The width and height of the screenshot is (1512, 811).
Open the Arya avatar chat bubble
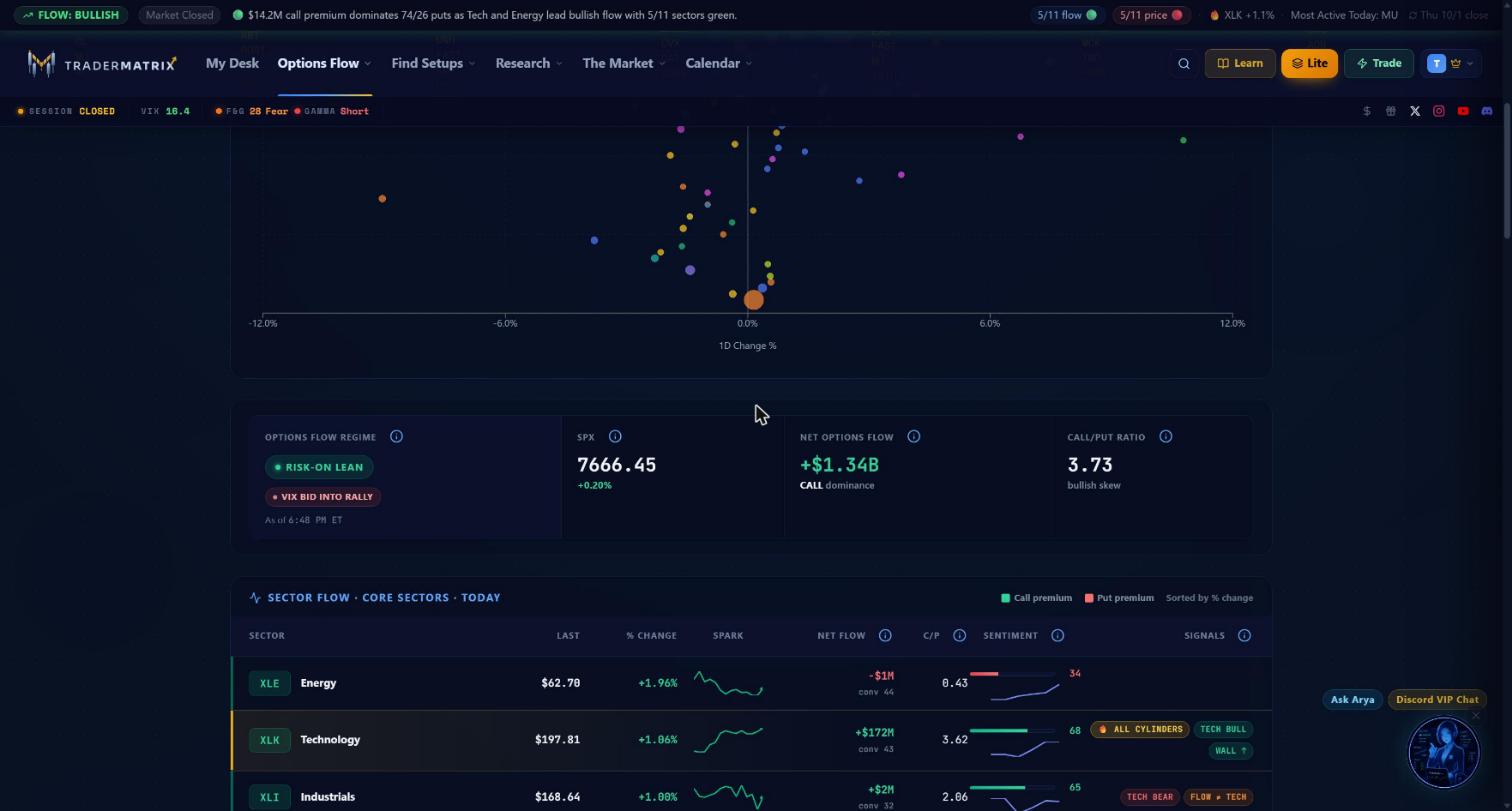[x=1443, y=751]
